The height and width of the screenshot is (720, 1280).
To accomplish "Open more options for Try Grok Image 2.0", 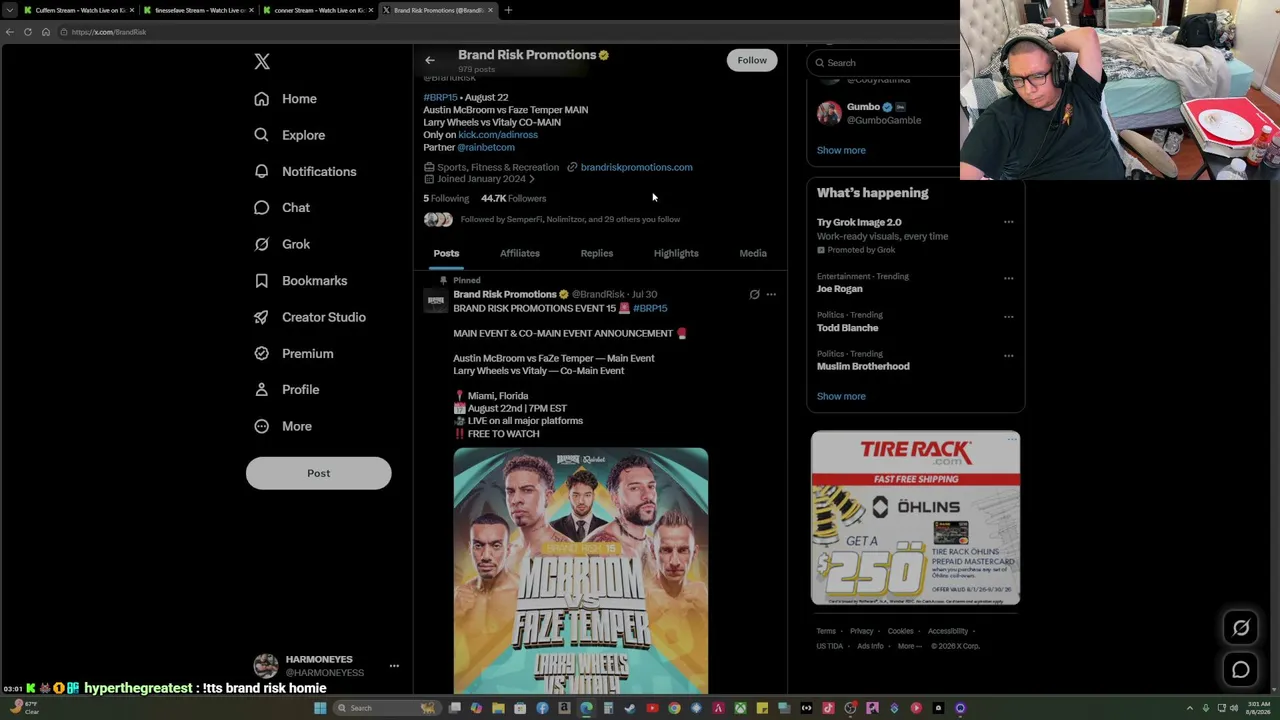I will [1008, 222].
